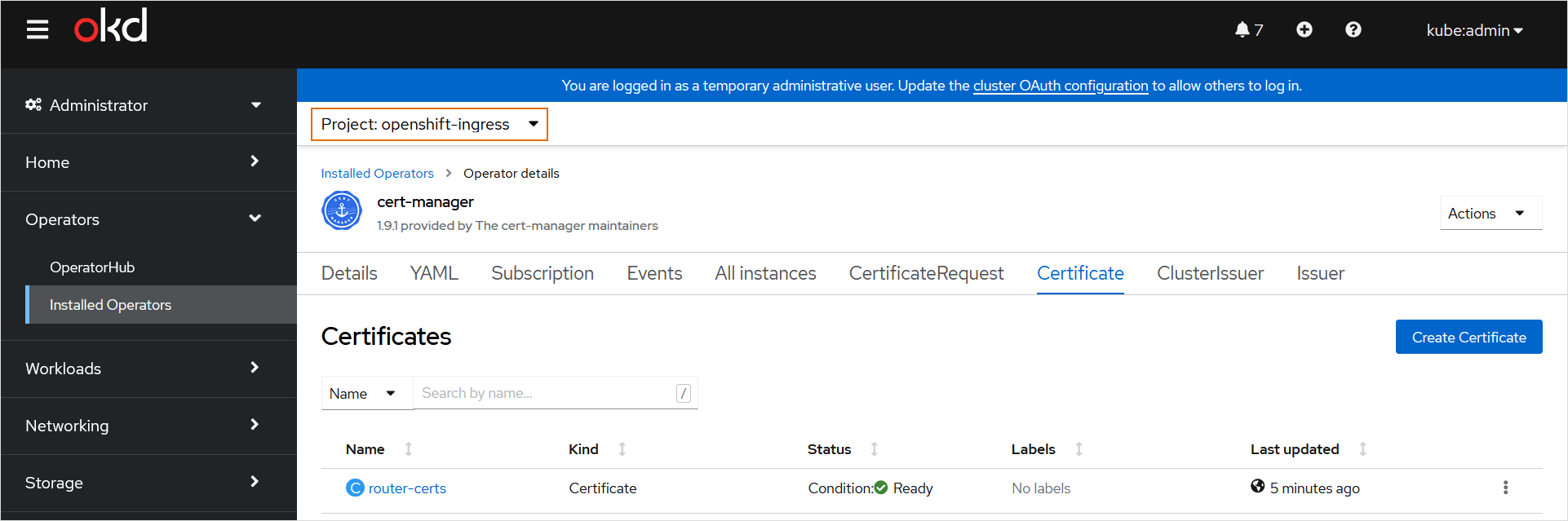Expand the Networking navigation section
The width and height of the screenshot is (1568, 521).
click(148, 426)
